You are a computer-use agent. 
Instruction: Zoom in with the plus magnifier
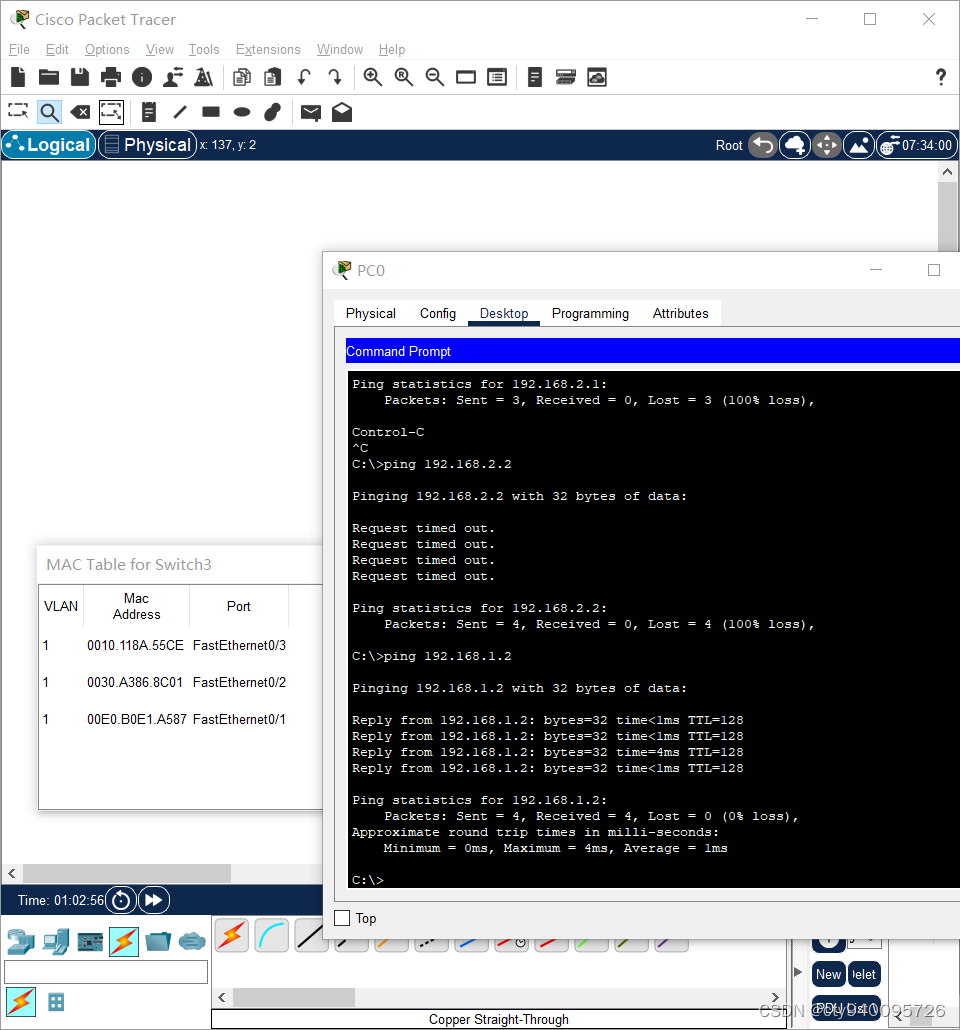pos(373,78)
